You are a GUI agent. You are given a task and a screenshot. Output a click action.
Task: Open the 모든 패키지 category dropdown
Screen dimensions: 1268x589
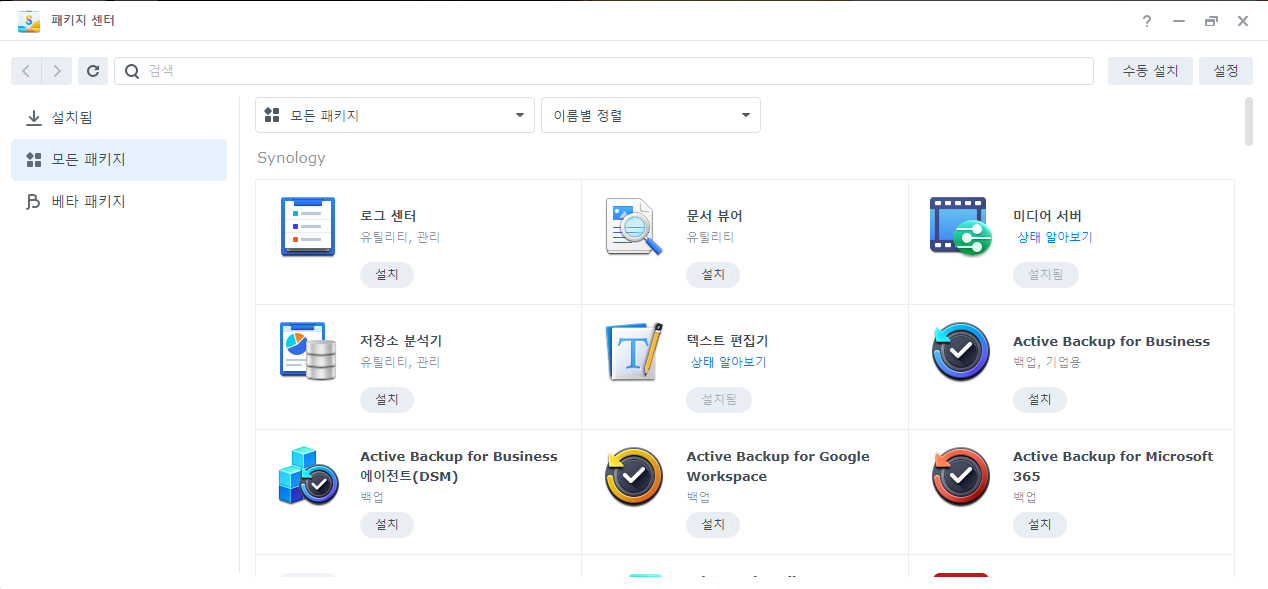pyautogui.click(x=395, y=115)
